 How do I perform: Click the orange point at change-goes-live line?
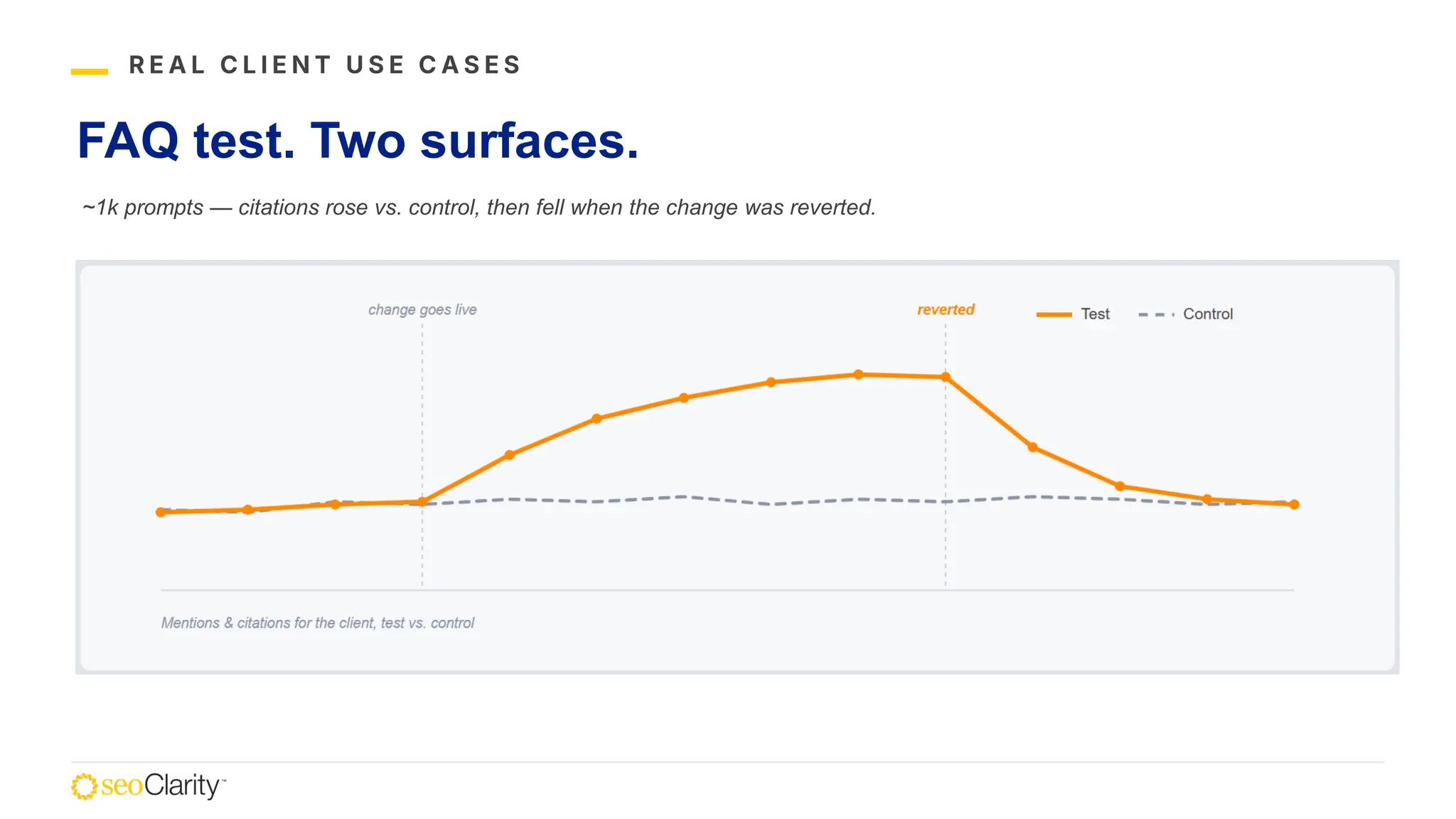coord(422,502)
